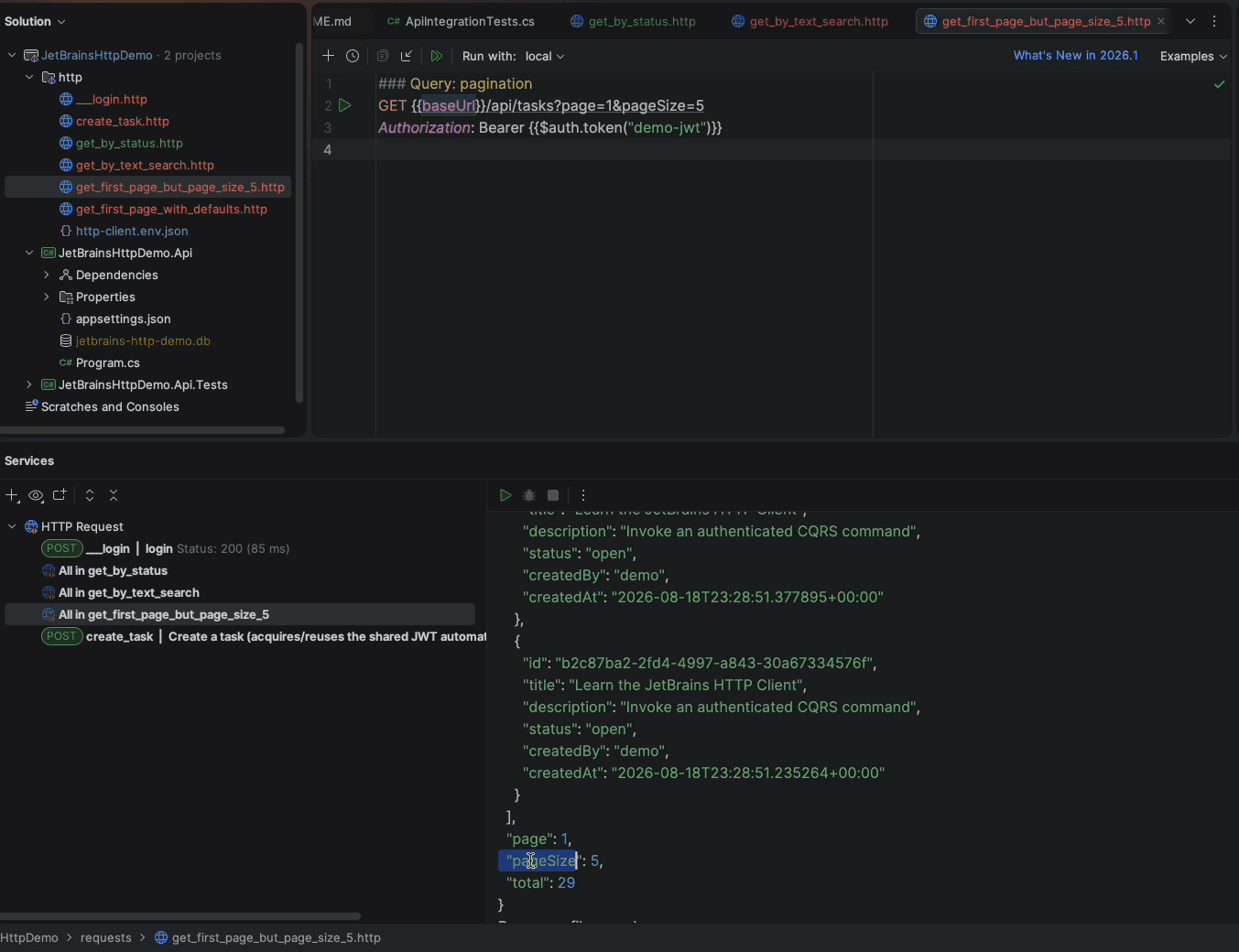1239x952 pixels.
Task: Click the POST badge of the __login request
Action: pyautogui.click(x=61, y=548)
